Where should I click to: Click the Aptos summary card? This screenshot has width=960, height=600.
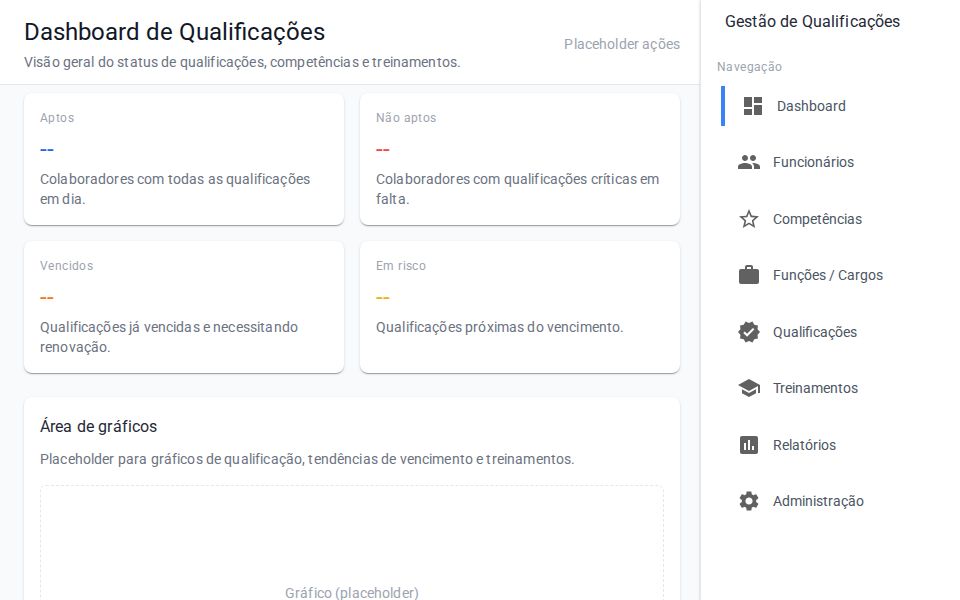184,158
